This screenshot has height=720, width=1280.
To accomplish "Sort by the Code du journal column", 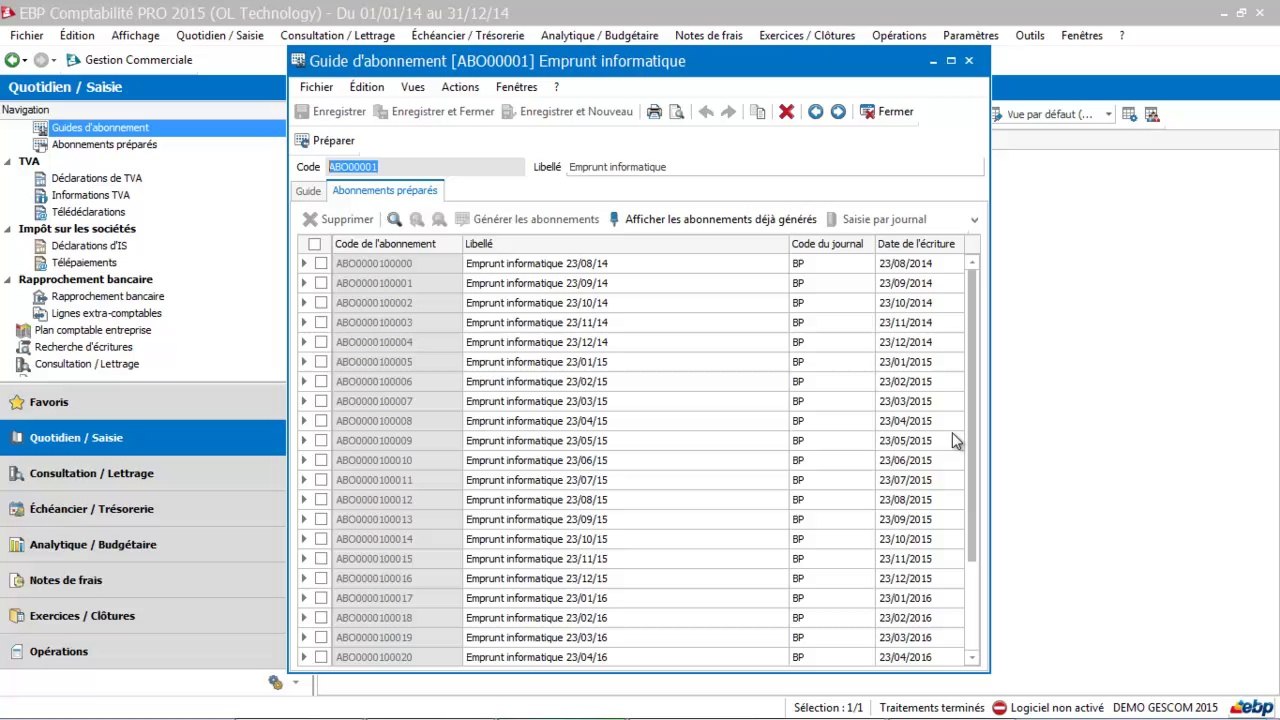I will point(831,244).
